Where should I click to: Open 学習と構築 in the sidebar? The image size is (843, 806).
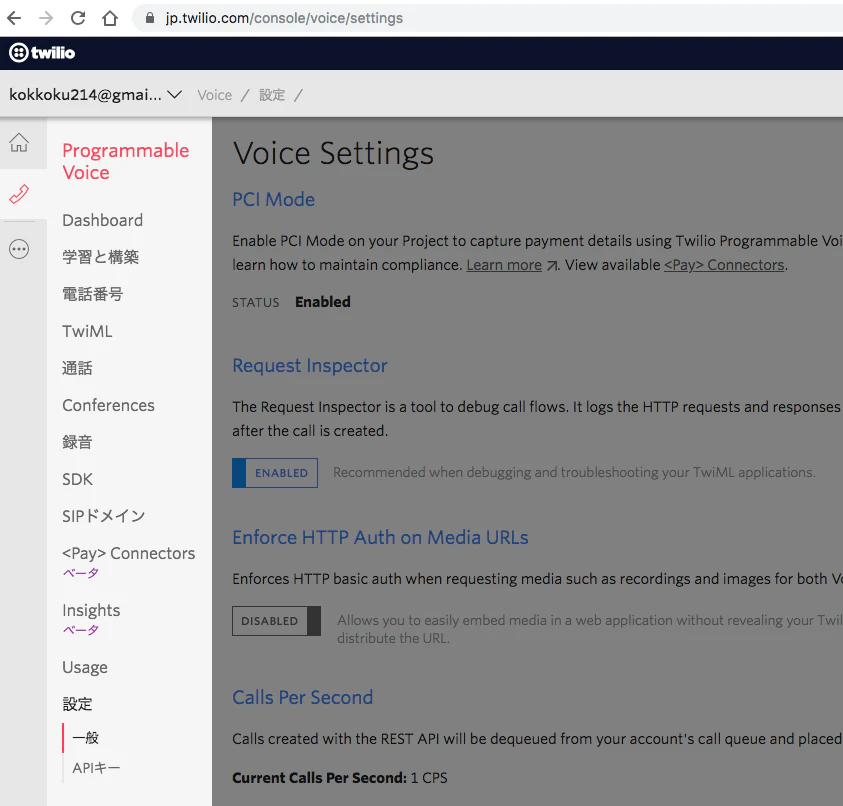click(101, 257)
